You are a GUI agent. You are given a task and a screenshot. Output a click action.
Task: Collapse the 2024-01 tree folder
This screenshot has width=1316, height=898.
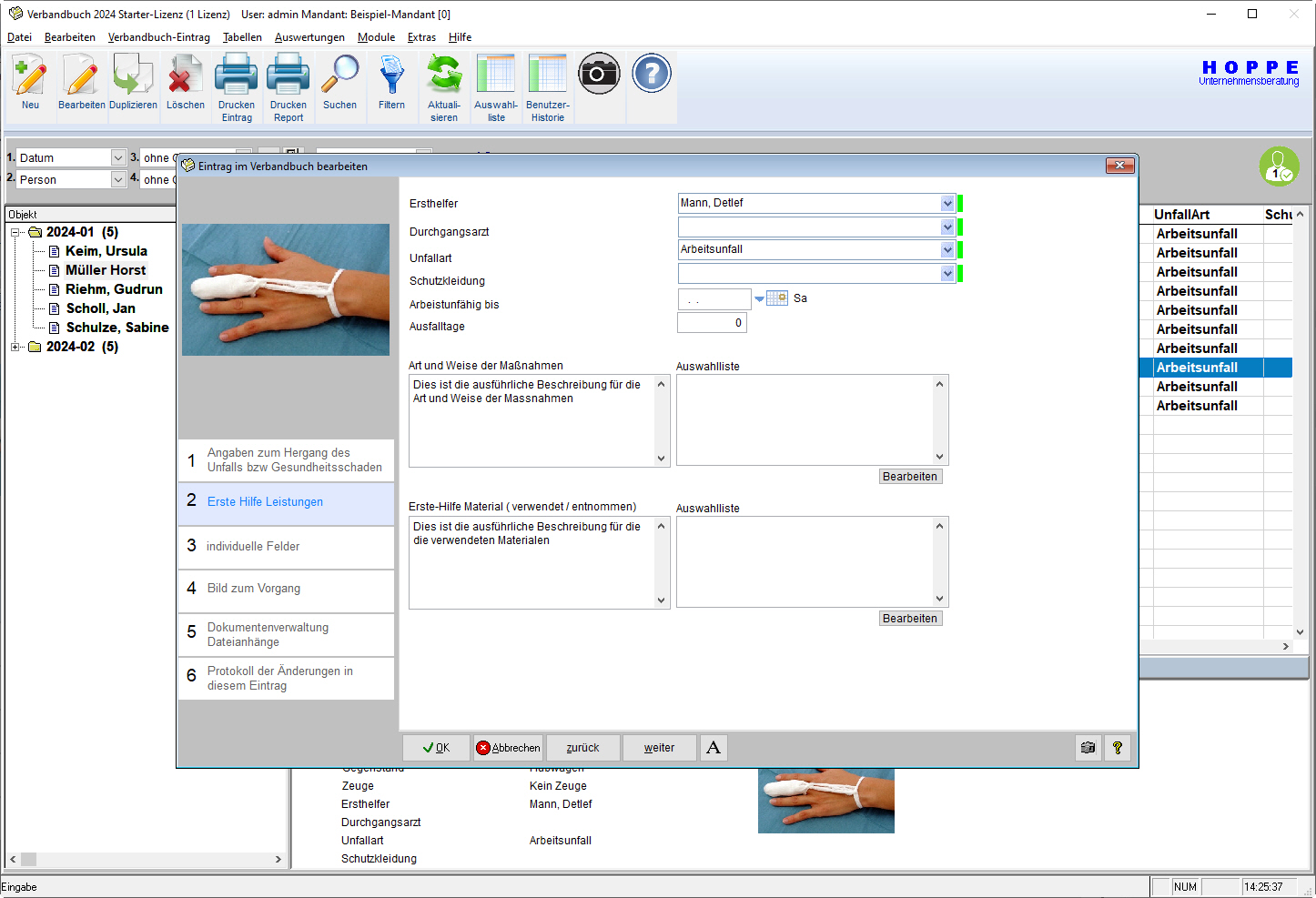(x=15, y=232)
